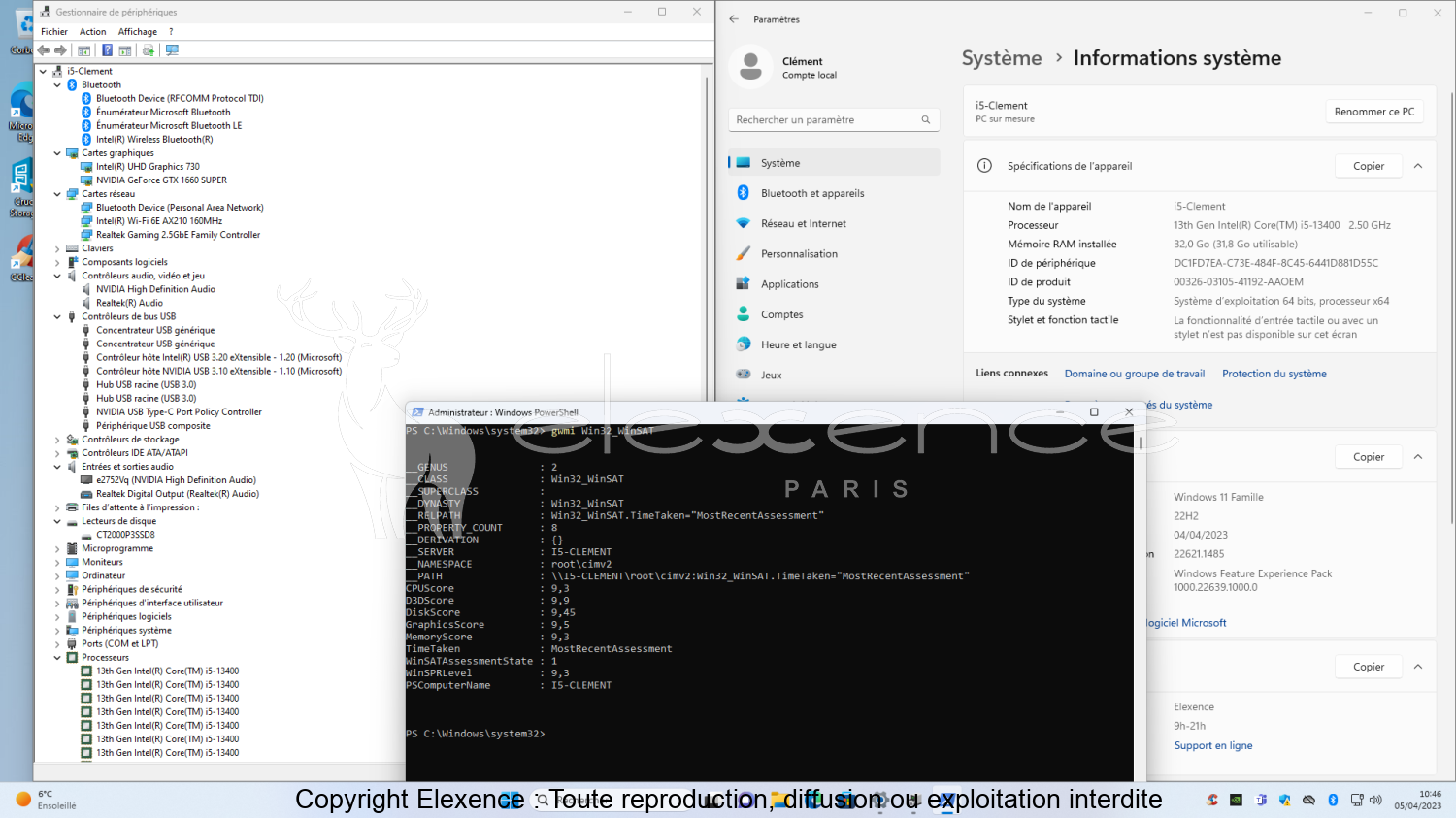Expand the Périphériques de sécurité category
Image resolution: width=1456 pixels, height=818 pixels.
point(57,589)
